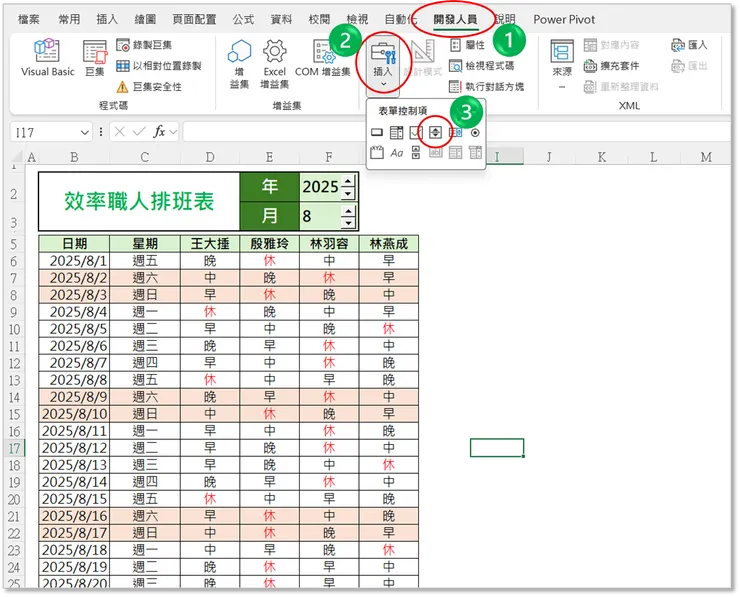Click date cell 2025/8/10
This screenshot has width=740, height=597.
74,414
